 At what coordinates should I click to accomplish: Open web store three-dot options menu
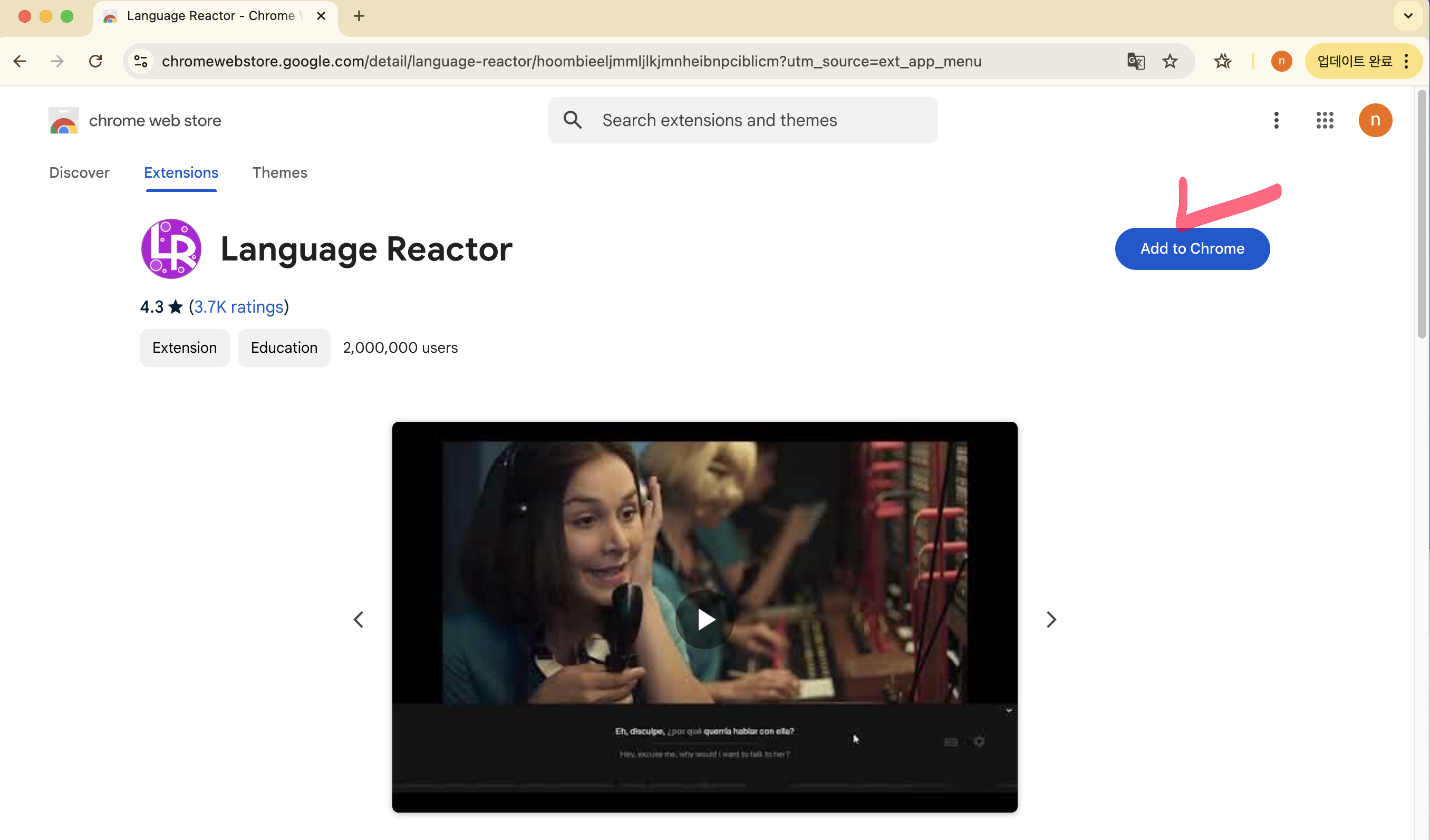pyautogui.click(x=1276, y=120)
